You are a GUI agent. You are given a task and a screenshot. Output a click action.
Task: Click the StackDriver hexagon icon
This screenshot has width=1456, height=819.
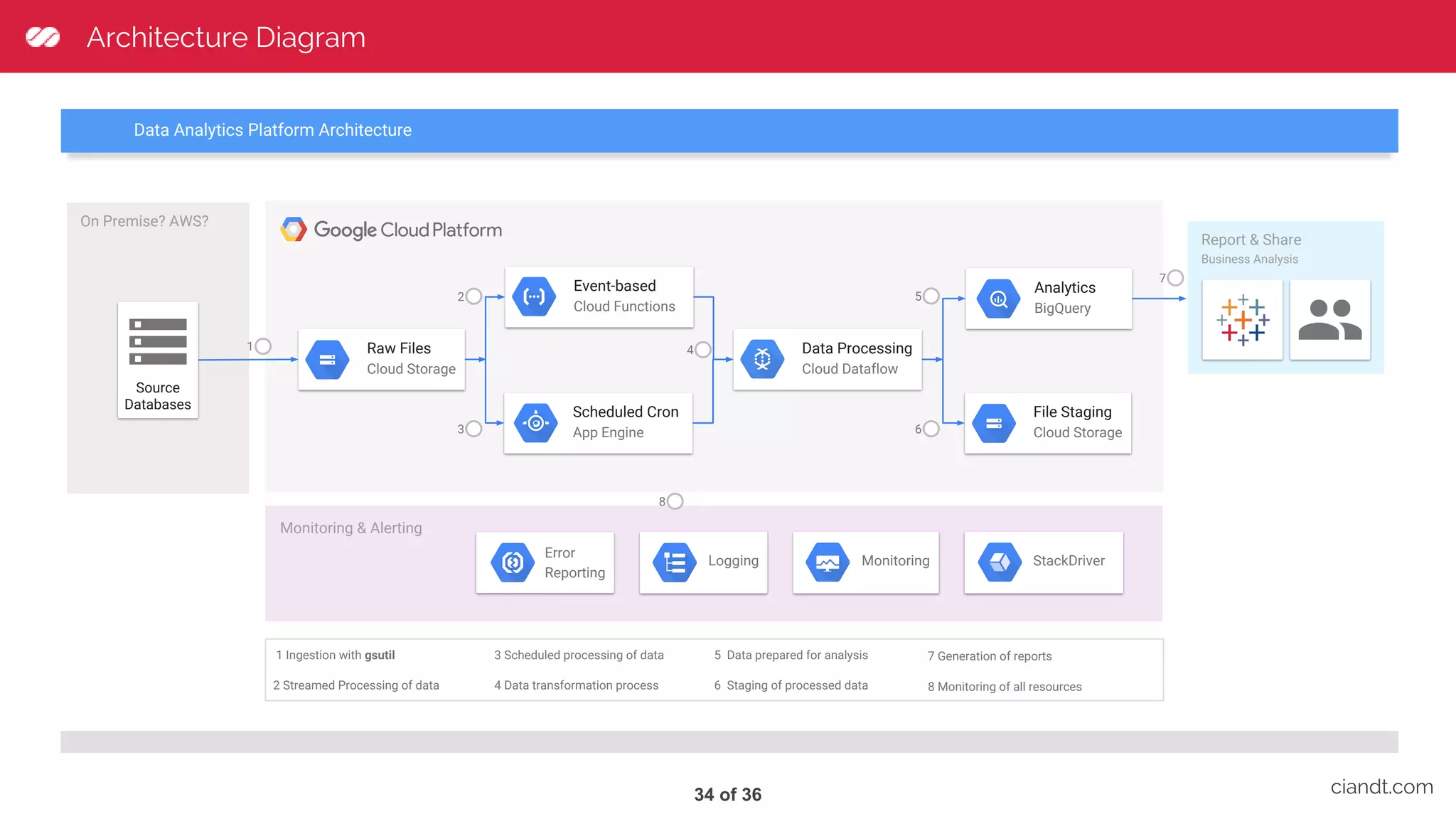click(1000, 562)
